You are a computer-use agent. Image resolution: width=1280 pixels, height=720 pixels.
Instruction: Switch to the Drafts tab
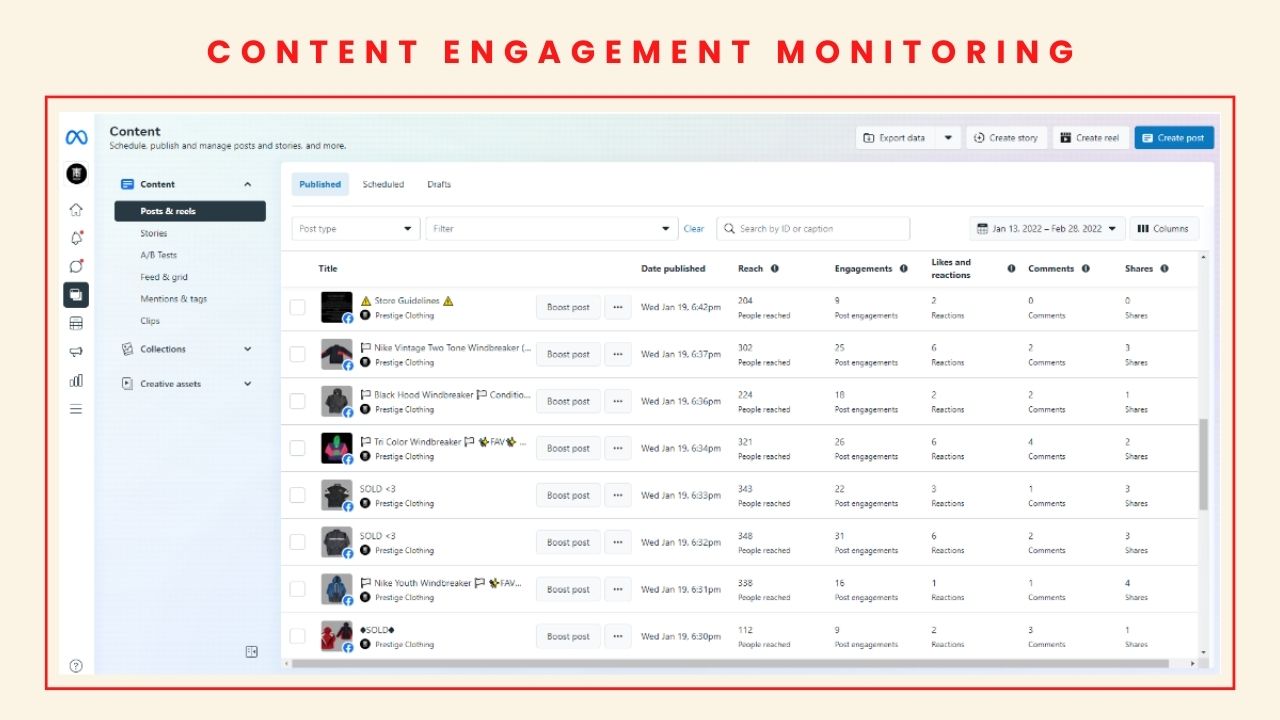click(439, 184)
